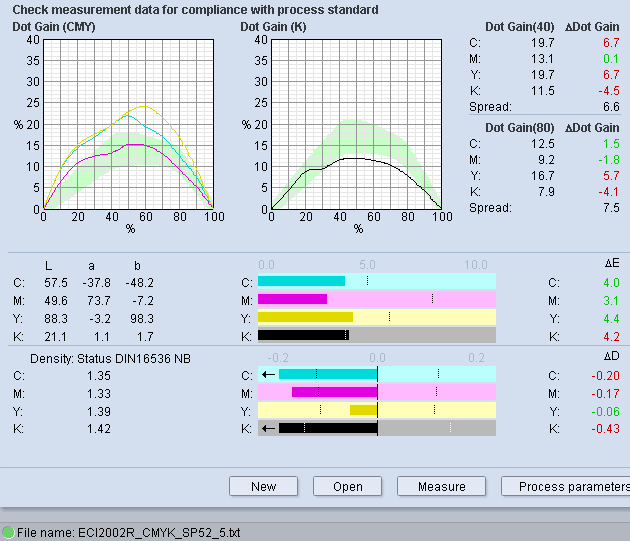
Task: Click ΔE value 4.2 for black
Action: pyautogui.click(x=611, y=336)
